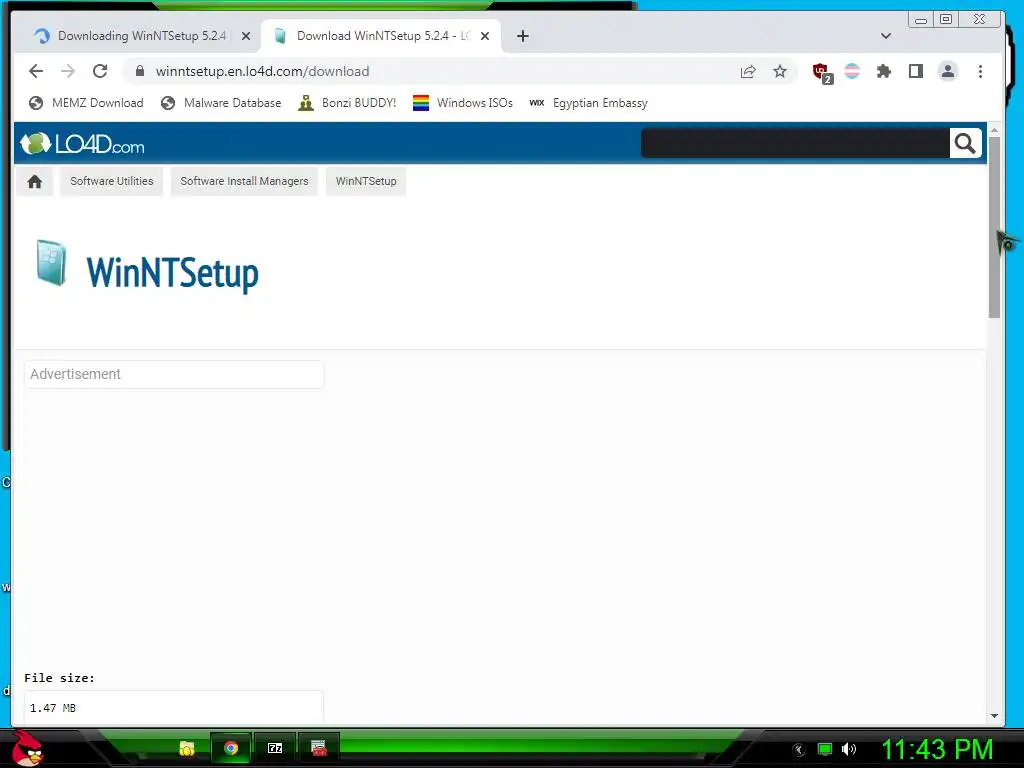
Task: Bookmark this page with the star
Action: pyautogui.click(x=780, y=71)
